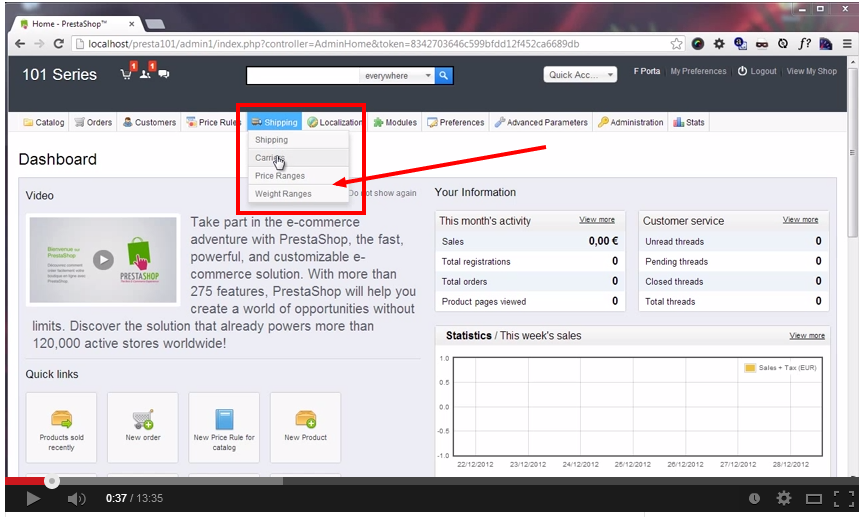
Task: Click the gear extension icon in toolbar
Action: click(719, 44)
